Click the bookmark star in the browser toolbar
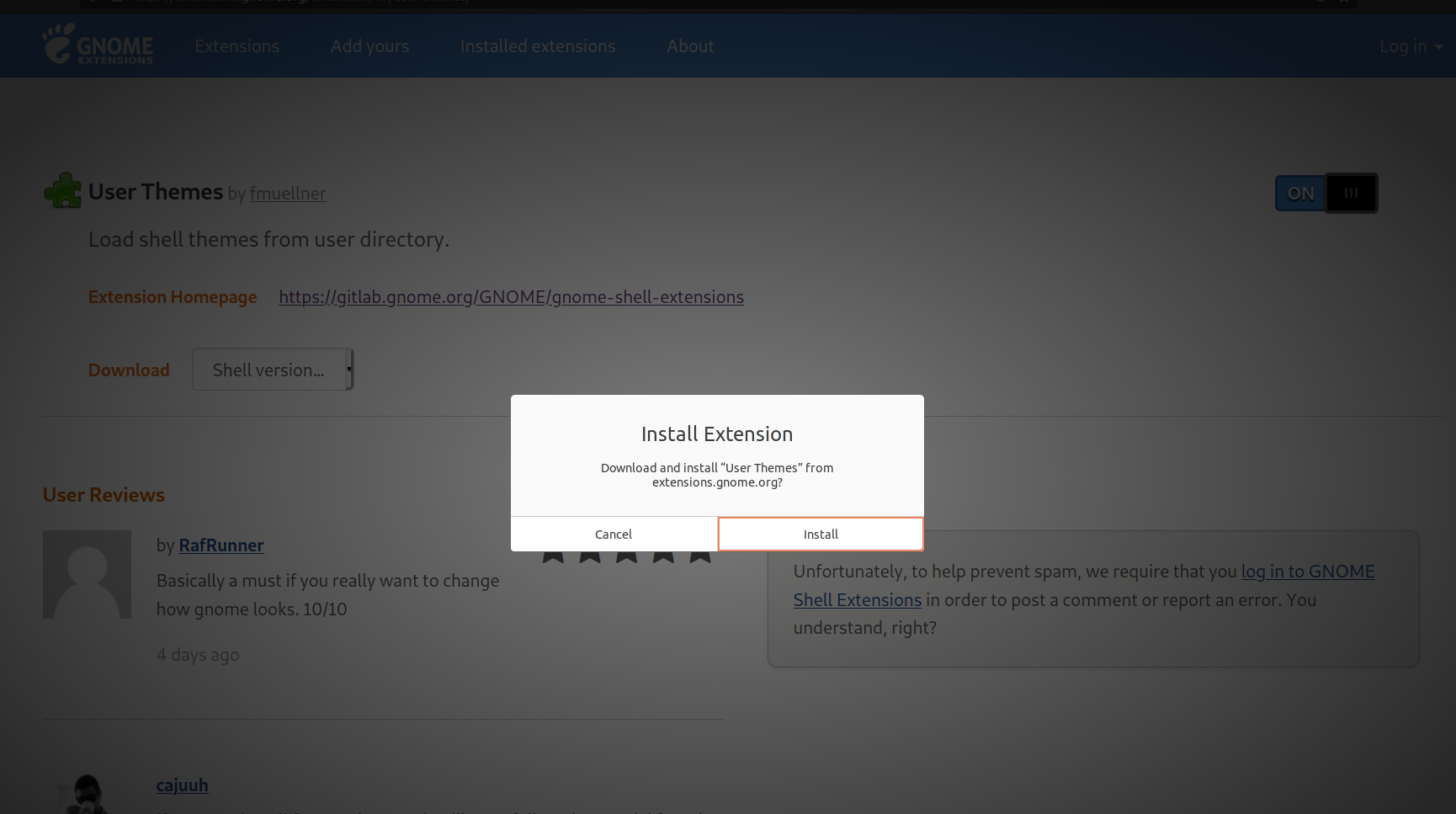This screenshot has width=1456, height=814. point(1344,3)
